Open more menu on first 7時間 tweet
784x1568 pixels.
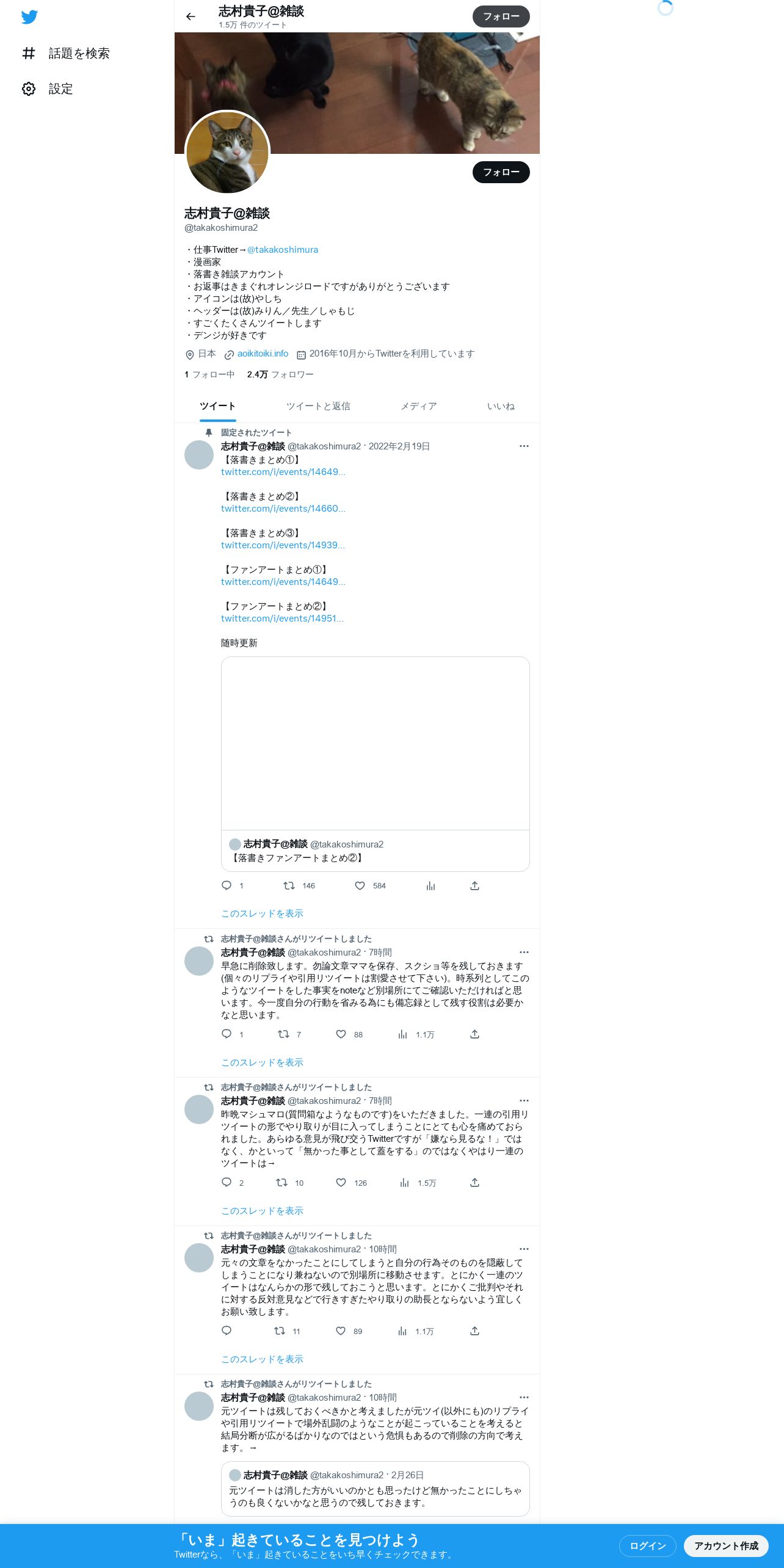[524, 953]
